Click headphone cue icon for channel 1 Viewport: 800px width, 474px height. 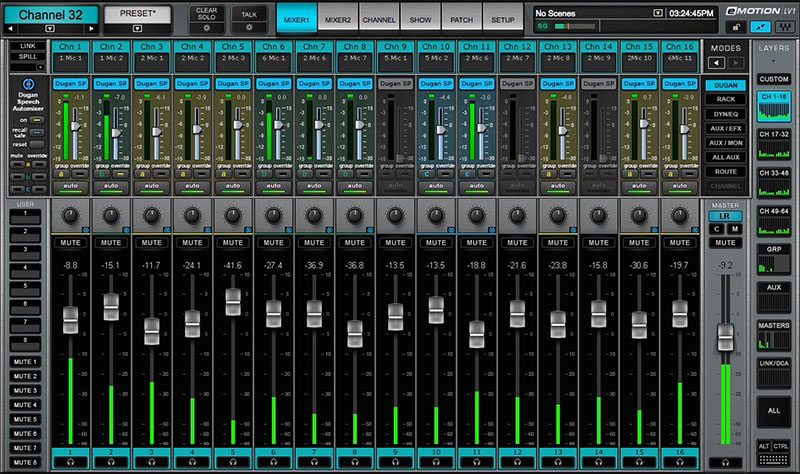click(x=70, y=462)
